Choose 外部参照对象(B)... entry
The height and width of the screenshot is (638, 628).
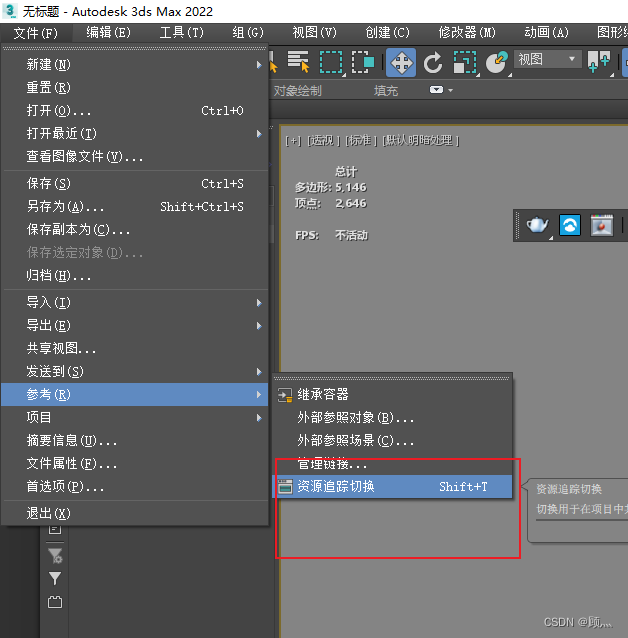[392, 418]
